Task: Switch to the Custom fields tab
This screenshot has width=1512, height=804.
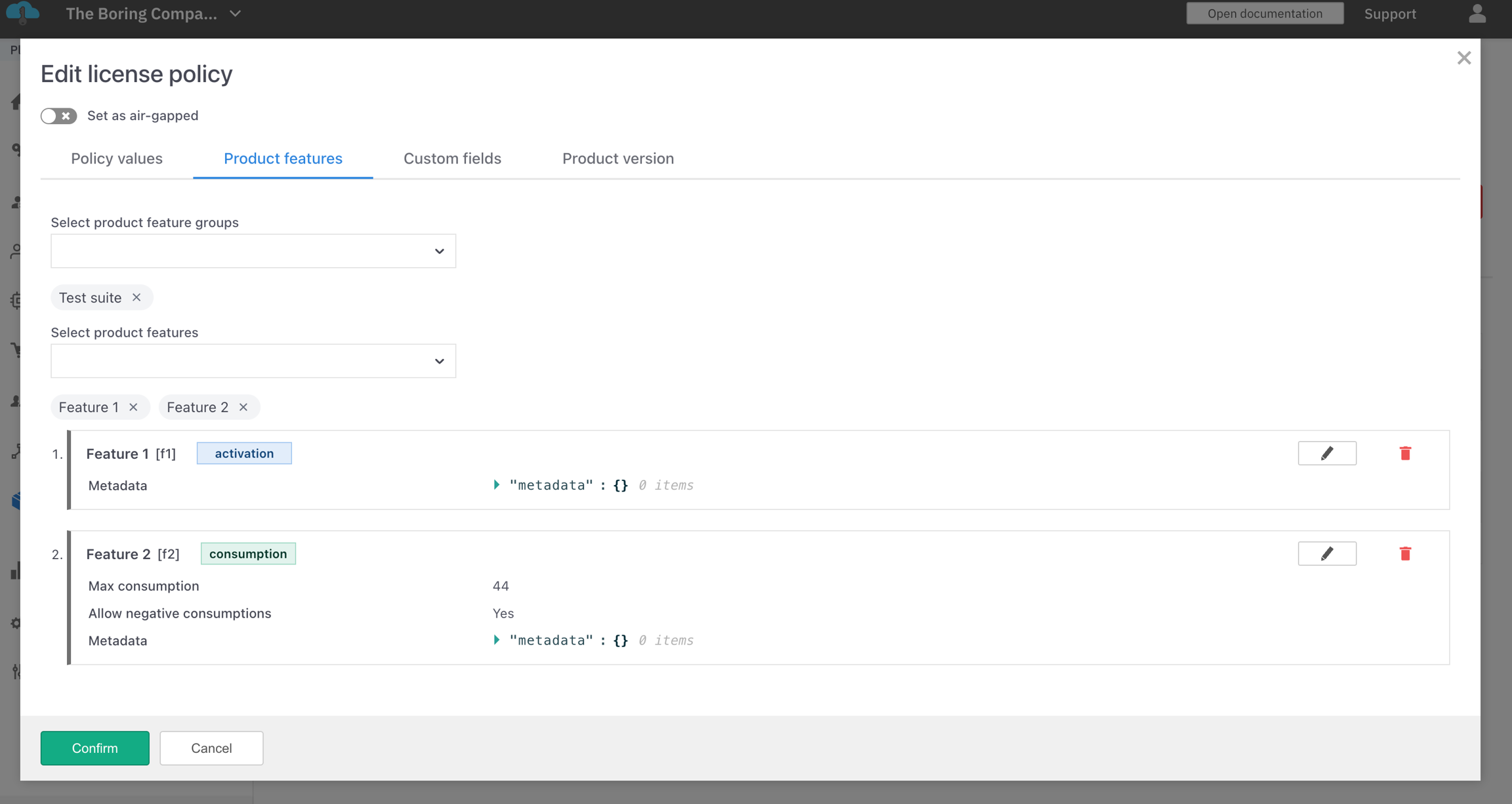Action: (x=452, y=158)
